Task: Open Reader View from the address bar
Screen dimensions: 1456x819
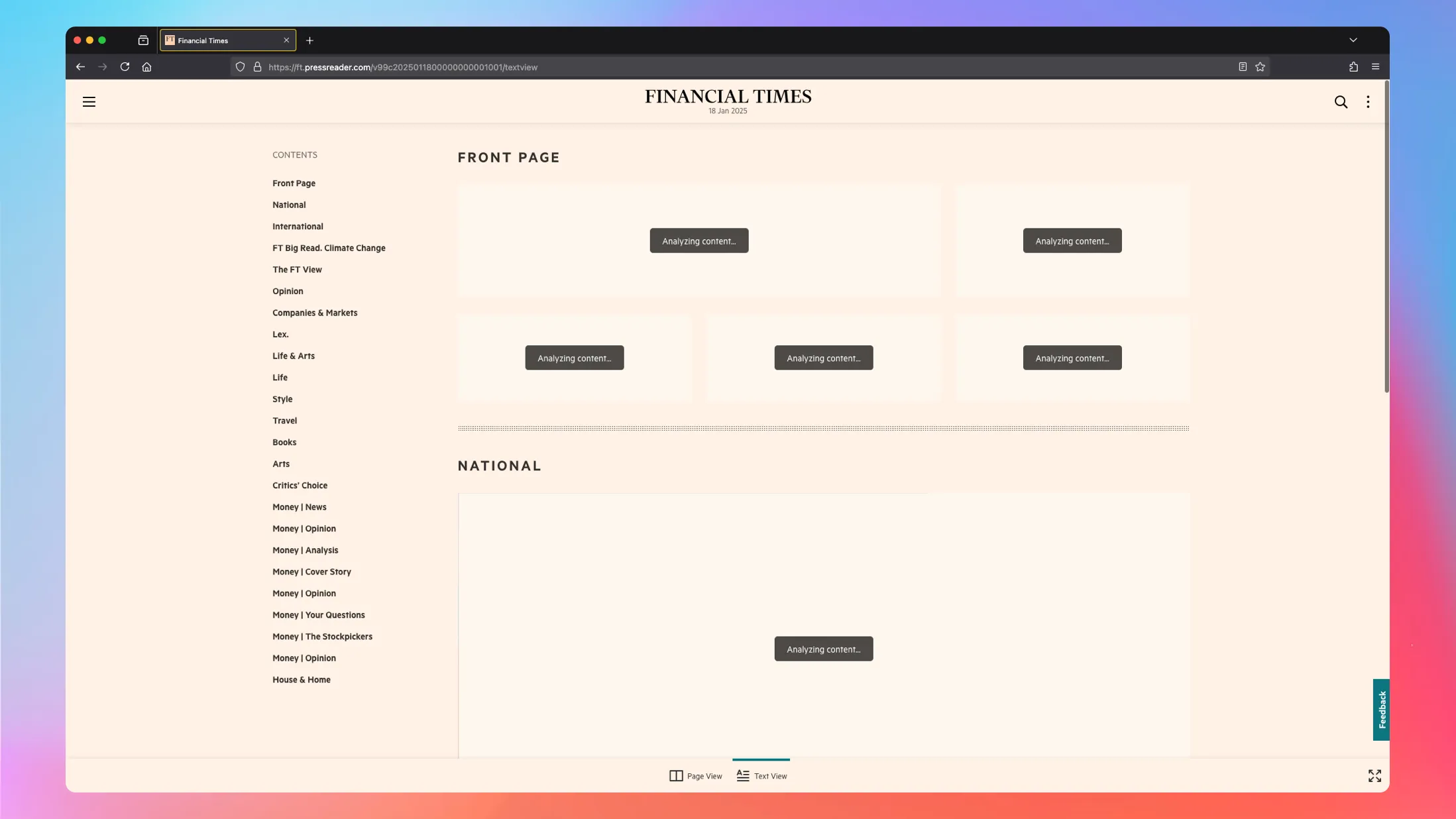Action: [1241, 67]
